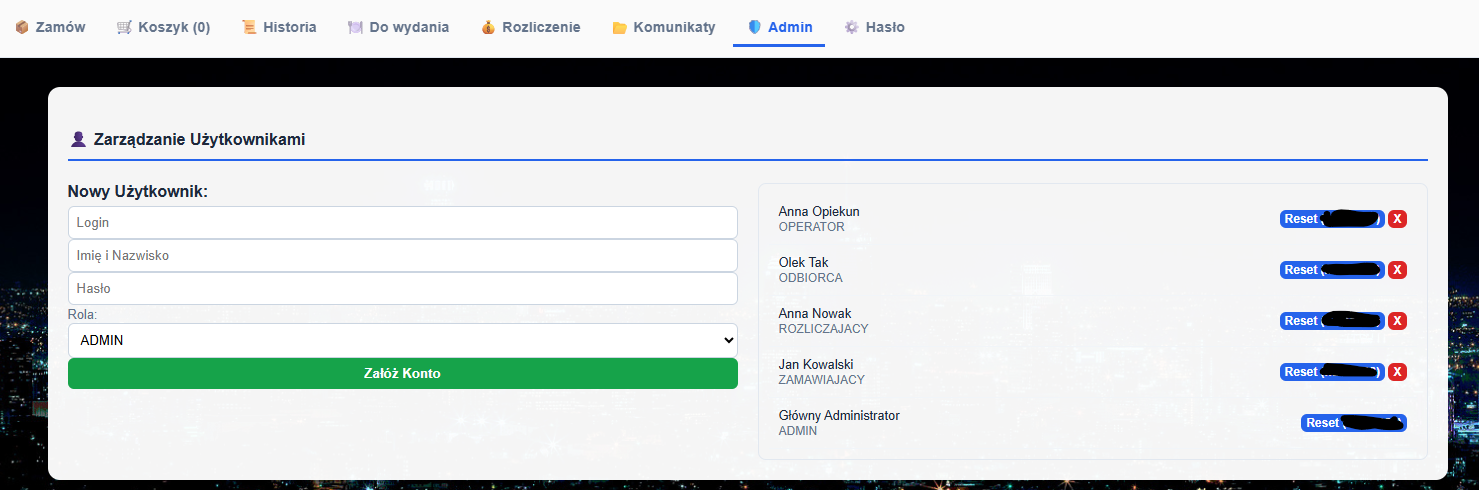Screen dimensions: 1479x490
Task: Reset password for Jan Kowalski
Action: (x=1332, y=372)
